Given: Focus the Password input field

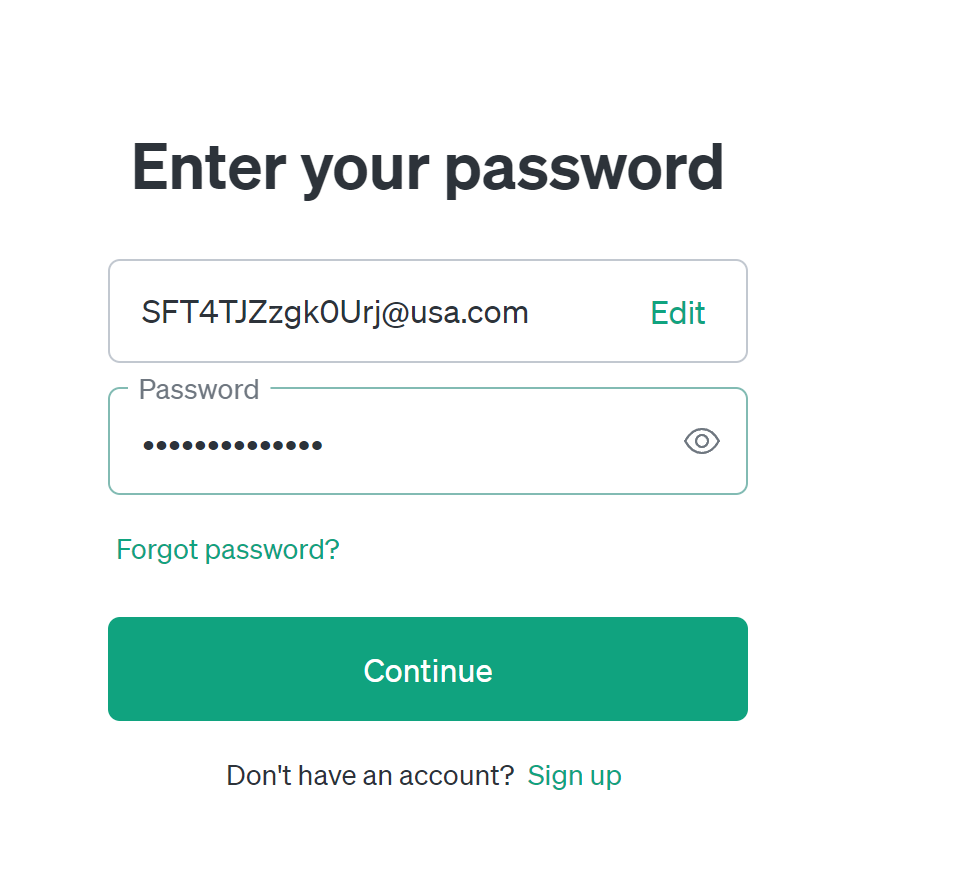Looking at the screenshot, I should (x=400, y=442).
